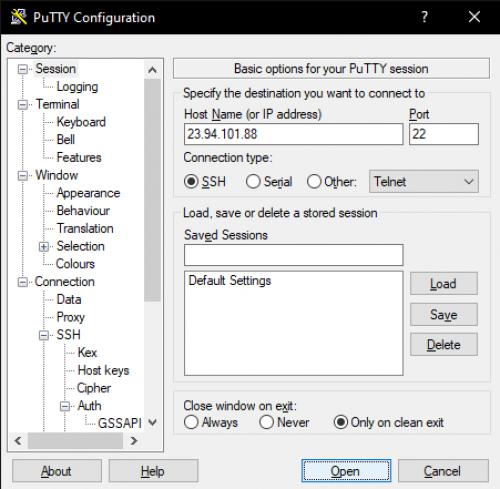
Task: Click the category tree vertical scrollbar thumb
Action: pyautogui.click(x=152, y=190)
